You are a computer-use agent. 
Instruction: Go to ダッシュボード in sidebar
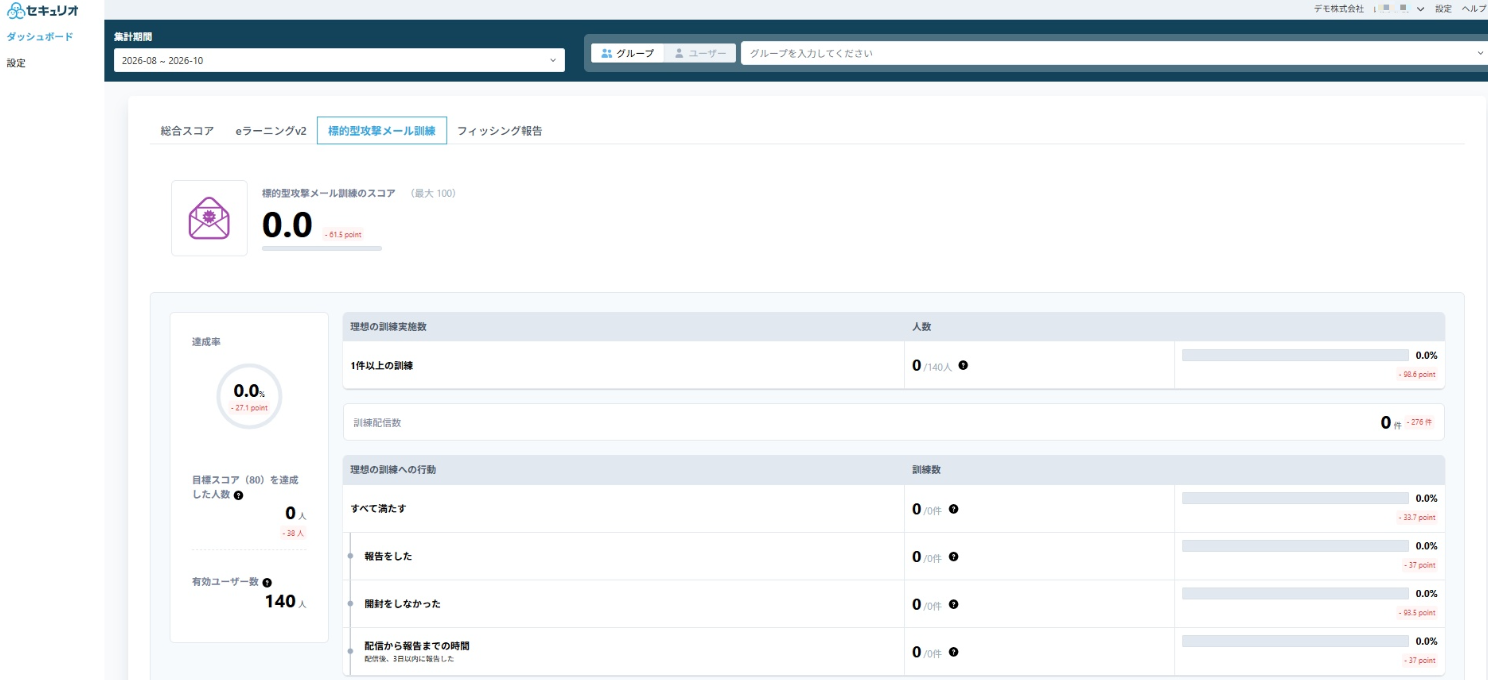40,37
